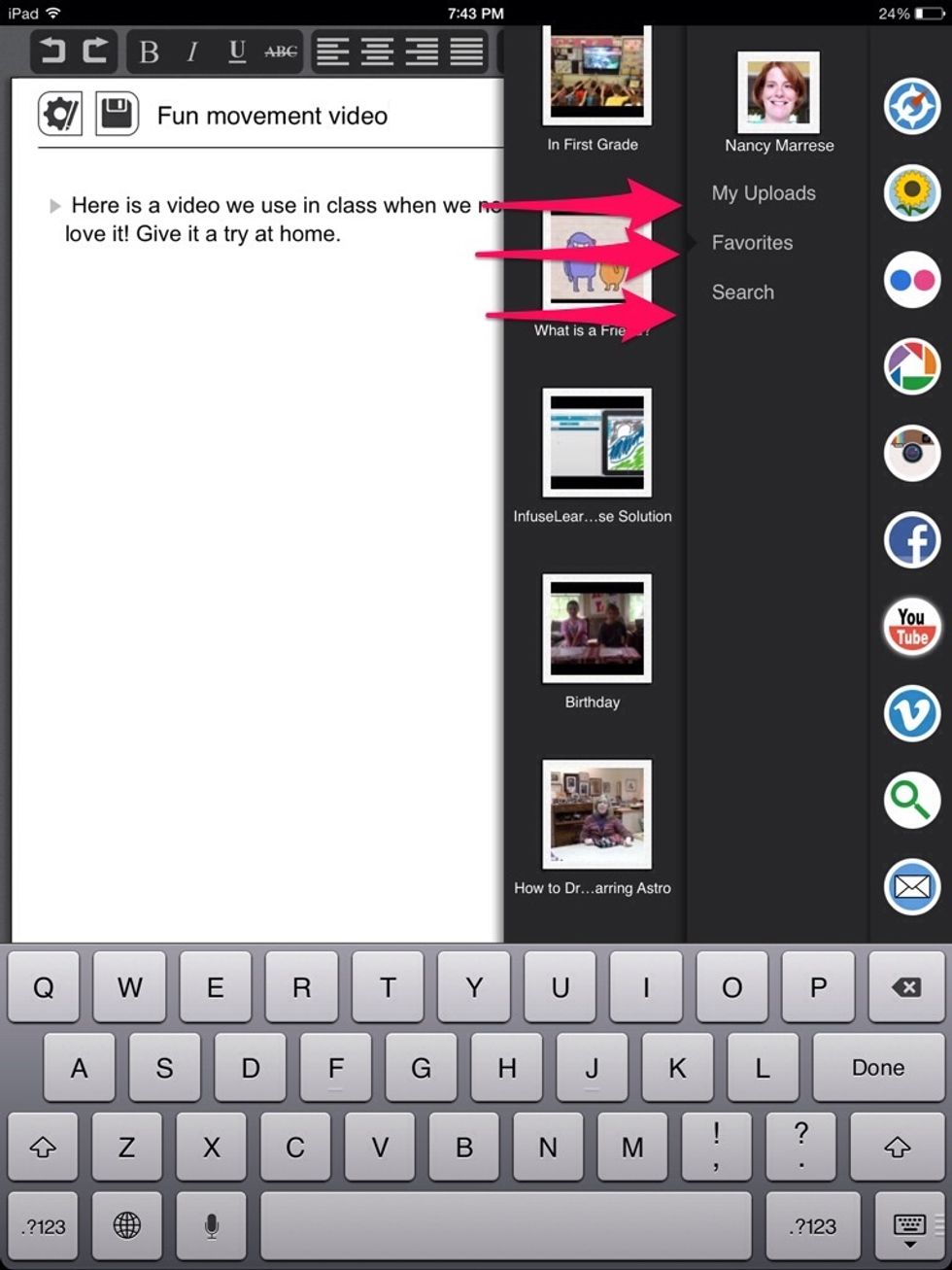Image resolution: width=952 pixels, height=1270 pixels.
Task: Expand the disclosure triangle before the paragraph text
Action: pos(53,205)
